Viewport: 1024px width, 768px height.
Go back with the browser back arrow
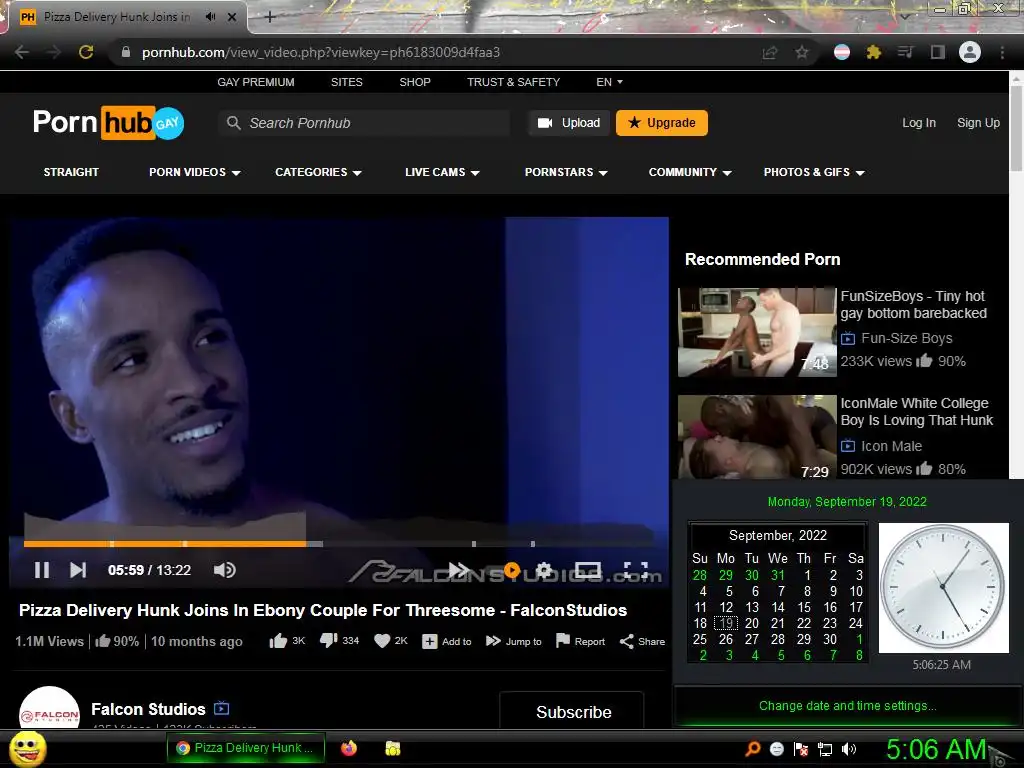point(22,52)
